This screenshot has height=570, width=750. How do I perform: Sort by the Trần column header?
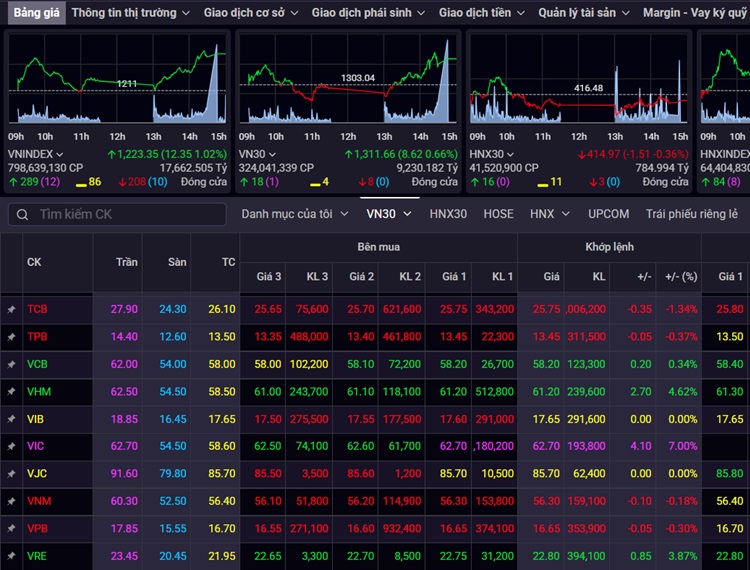(x=126, y=262)
